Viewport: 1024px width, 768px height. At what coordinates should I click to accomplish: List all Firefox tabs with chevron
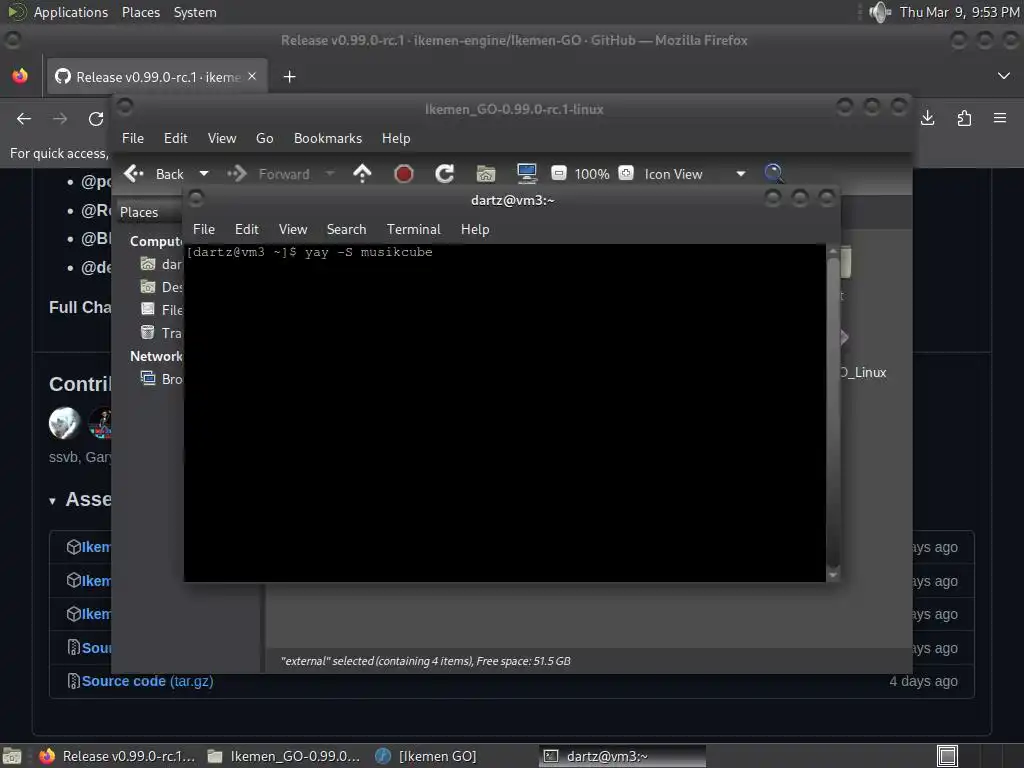coord(1004,76)
